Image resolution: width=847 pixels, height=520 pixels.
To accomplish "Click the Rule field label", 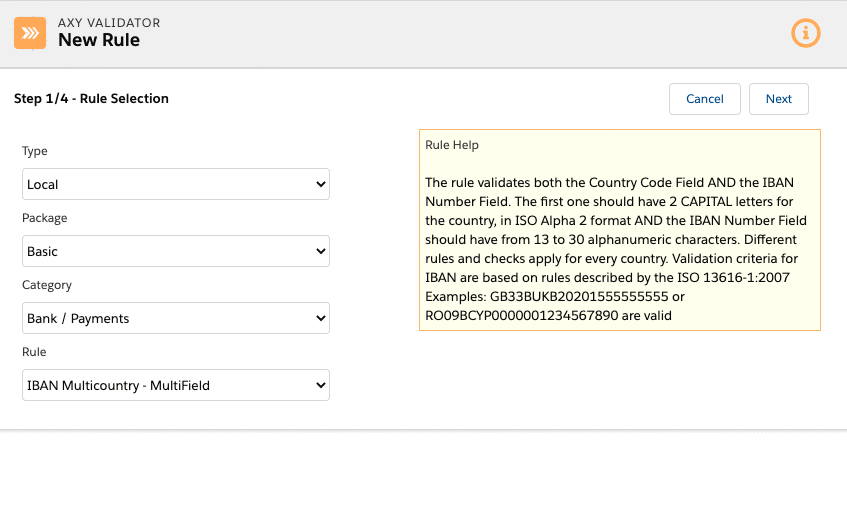I will (x=34, y=352).
